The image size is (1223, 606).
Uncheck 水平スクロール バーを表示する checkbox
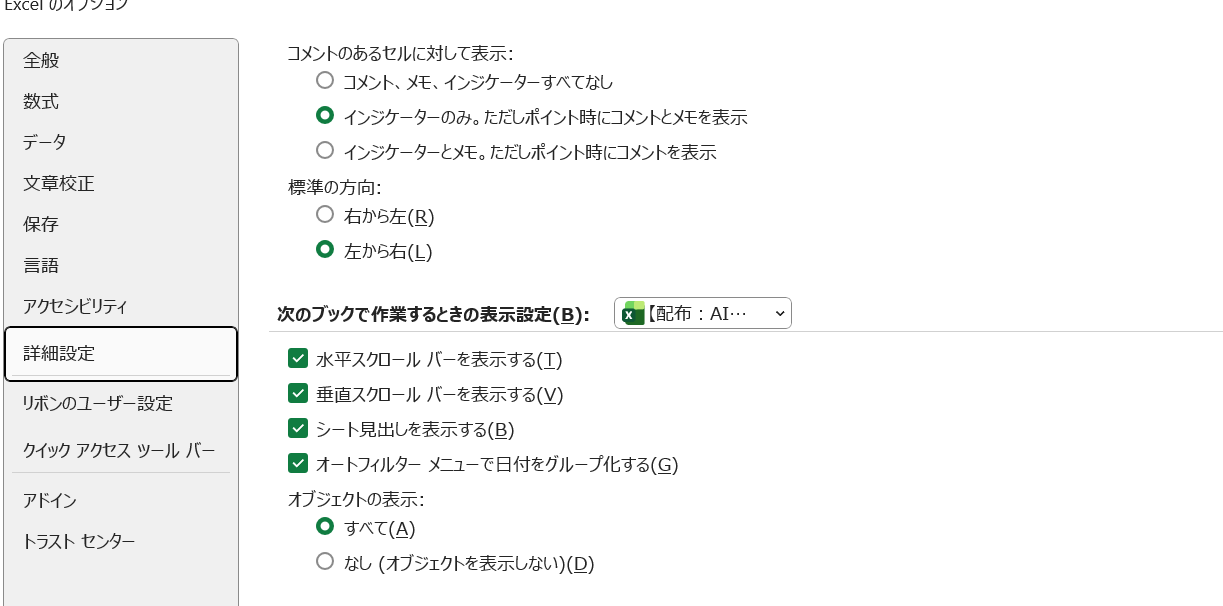tap(298, 359)
